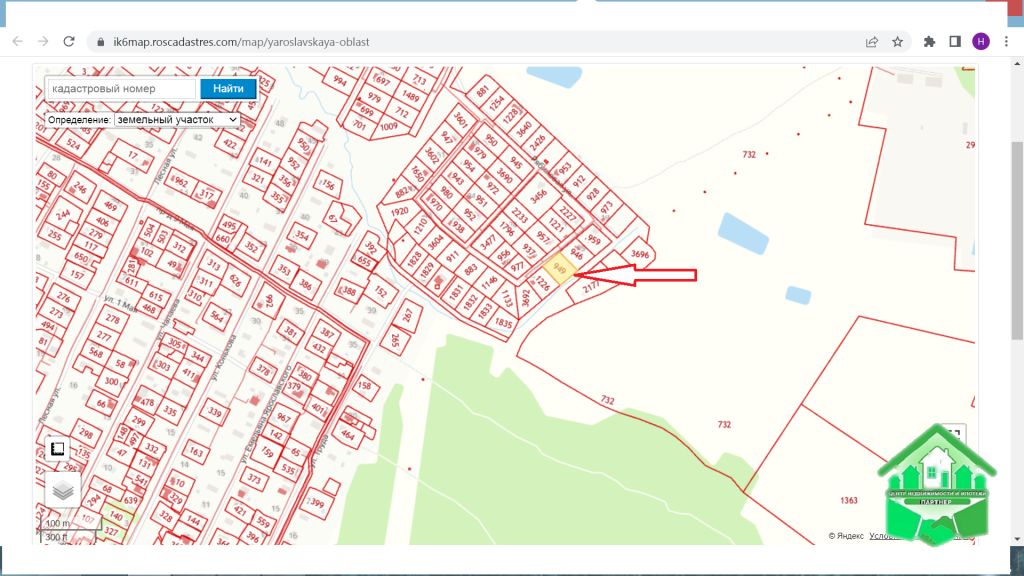
Task: Go forward to the next page
Action: [43, 41]
